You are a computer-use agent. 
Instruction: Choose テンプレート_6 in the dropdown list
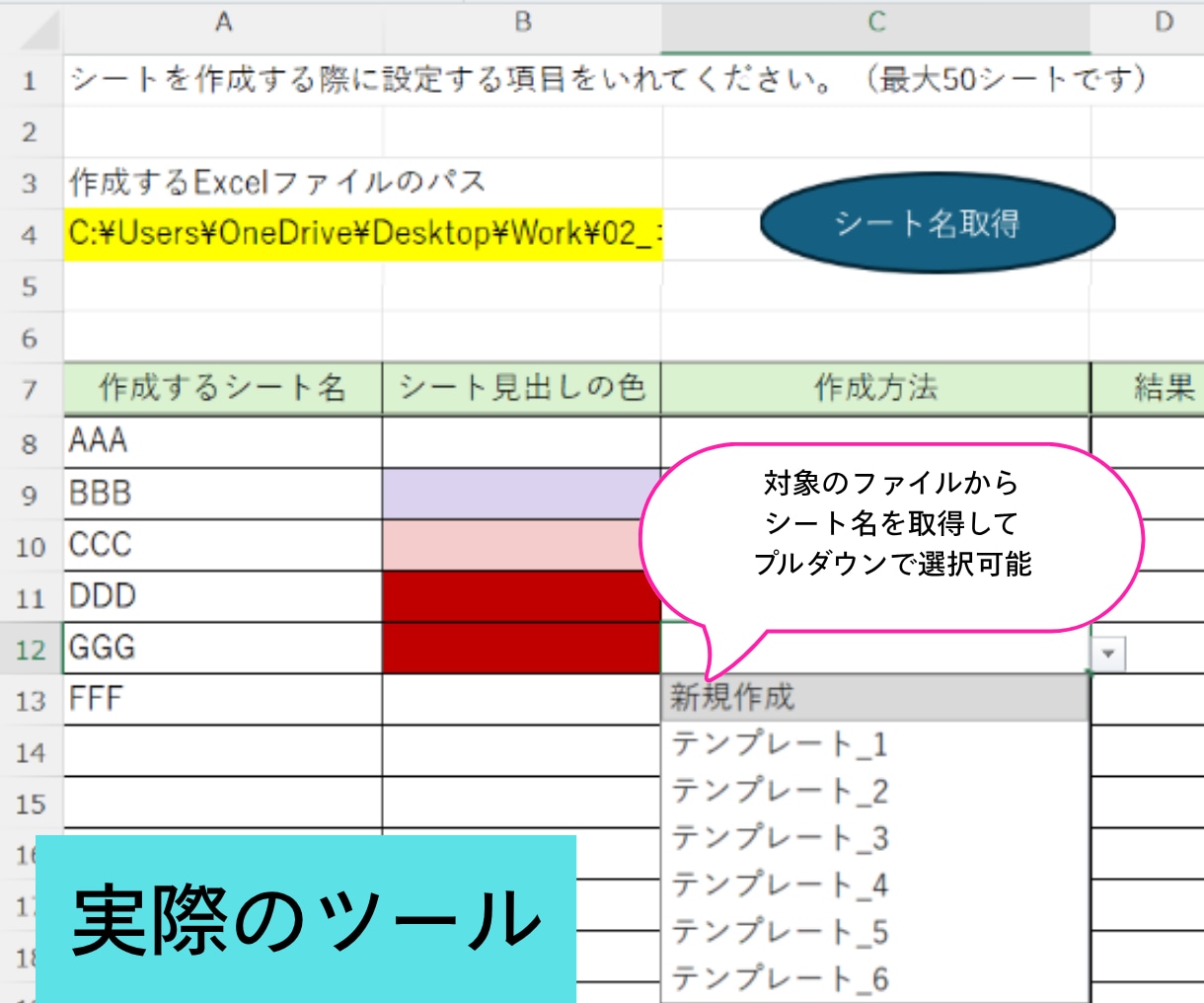pyautogui.click(x=874, y=979)
